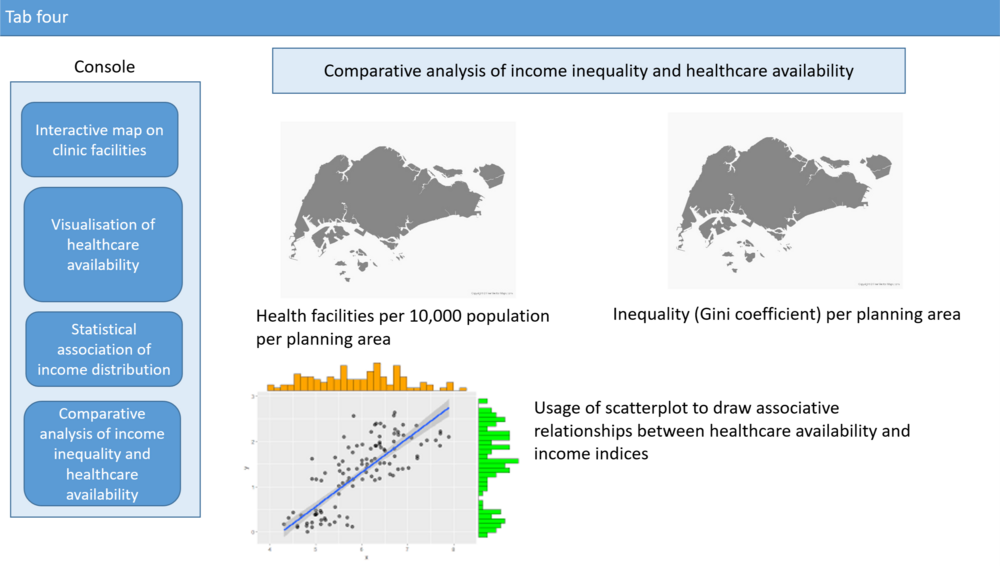
Task: Click the Health facilities per 10,000 population caption
Action: [403, 327]
